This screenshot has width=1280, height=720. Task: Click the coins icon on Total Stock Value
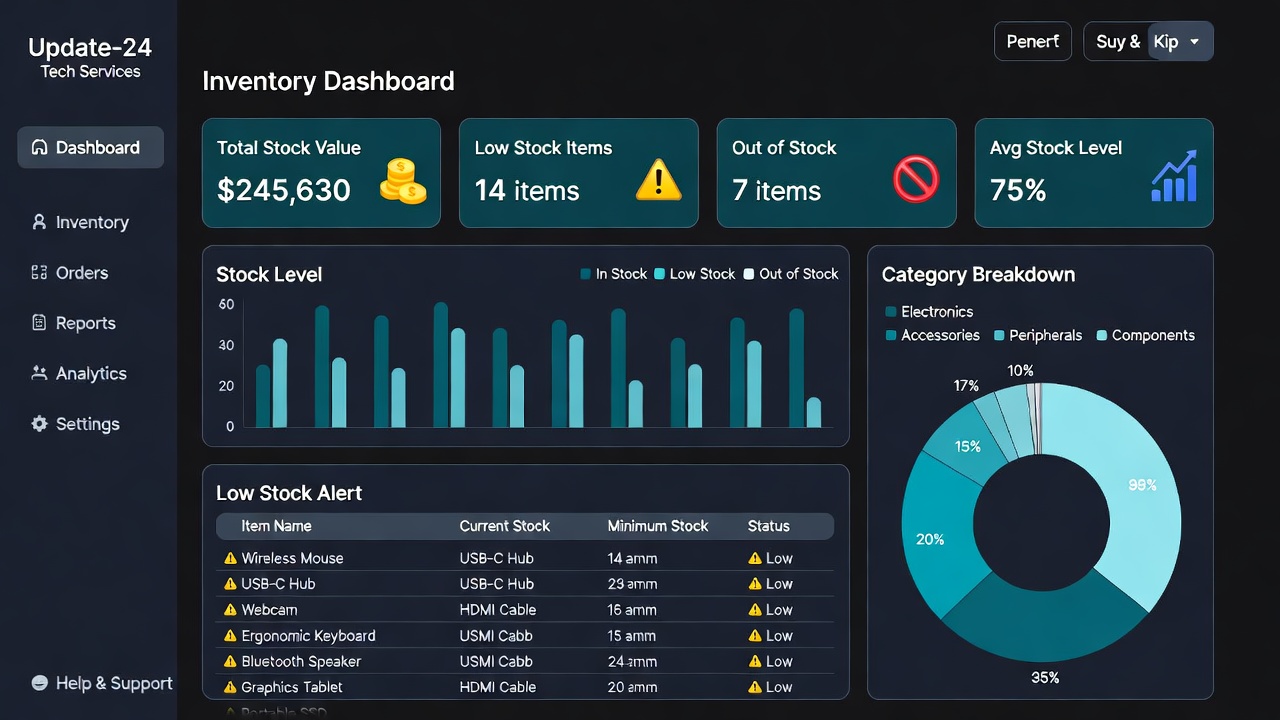click(402, 182)
